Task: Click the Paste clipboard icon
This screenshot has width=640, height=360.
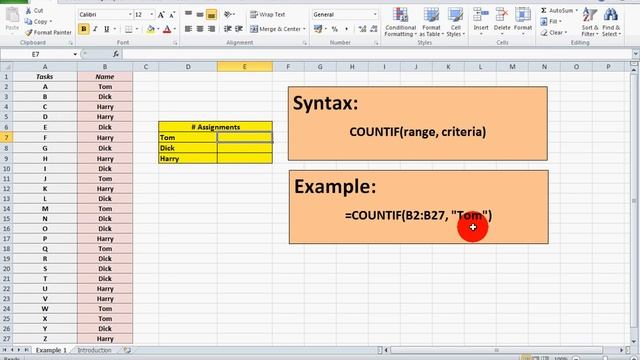Action: [12, 15]
